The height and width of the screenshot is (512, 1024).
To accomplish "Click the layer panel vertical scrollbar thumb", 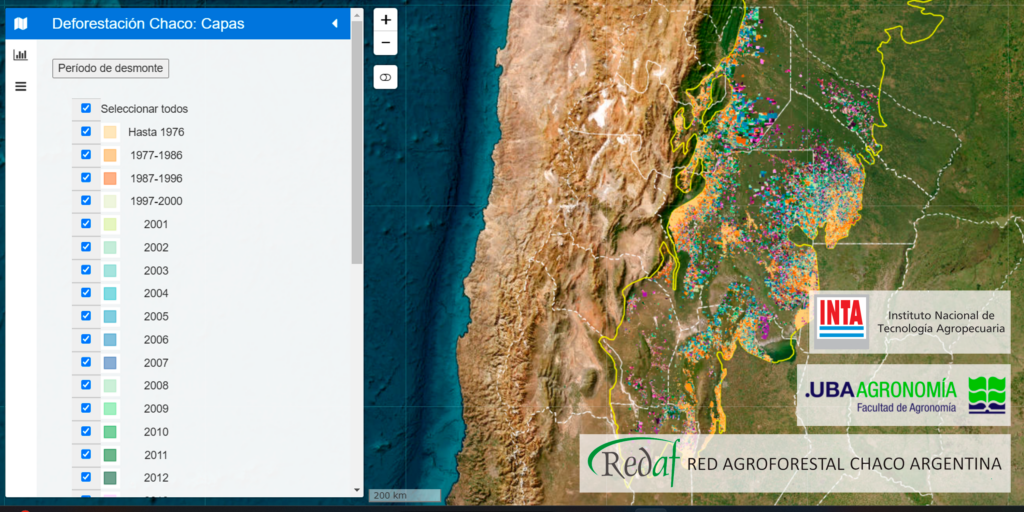I will click(357, 142).
